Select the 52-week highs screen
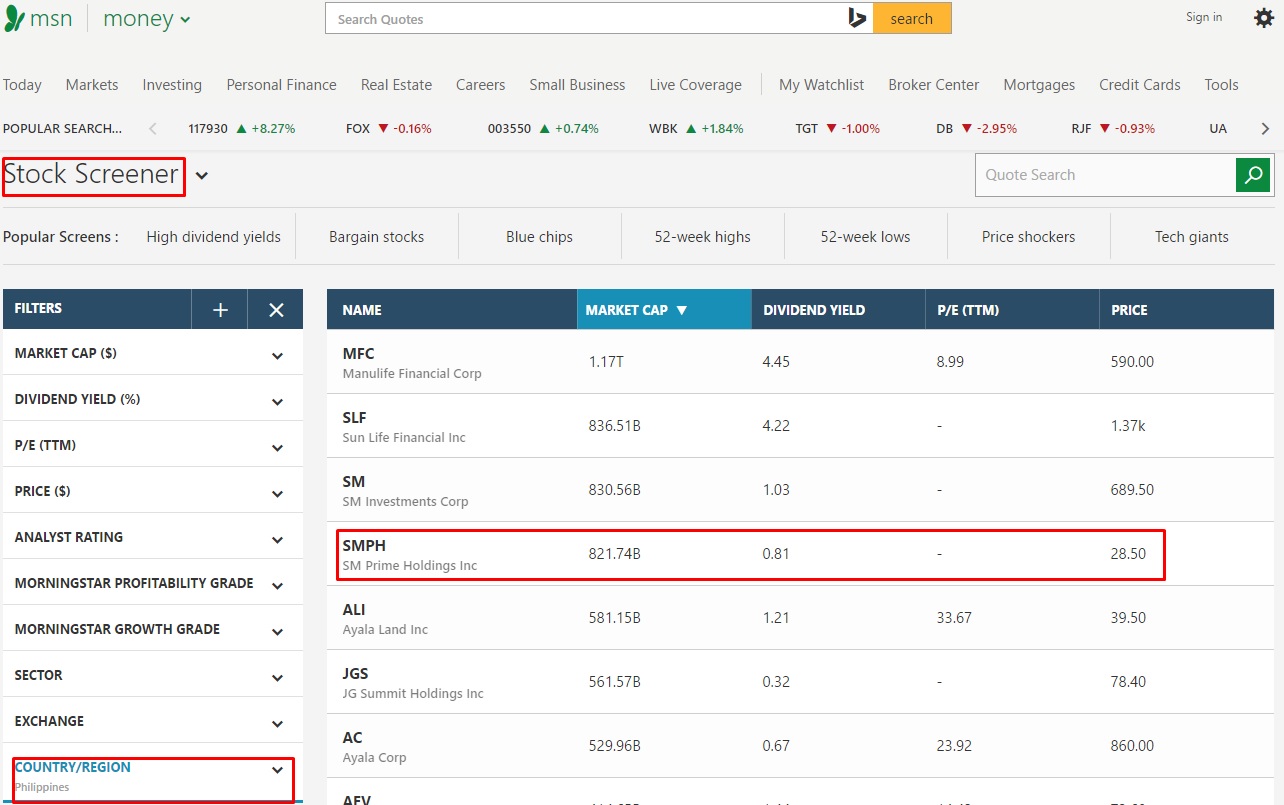The height and width of the screenshot is (805, 1284). tap(703, 237)
